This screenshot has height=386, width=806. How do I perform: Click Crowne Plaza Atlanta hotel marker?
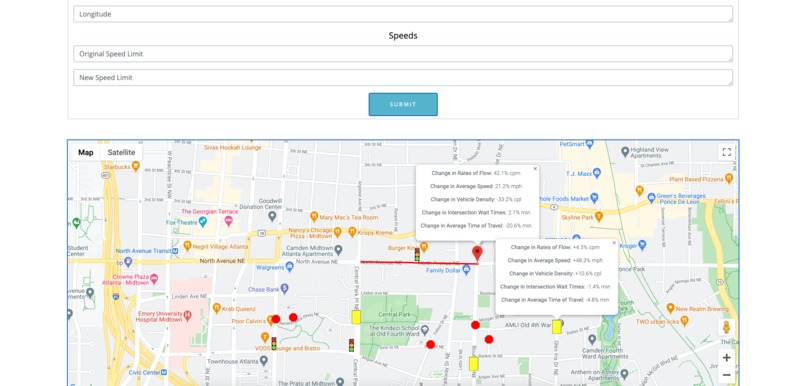tap(153, 278)
